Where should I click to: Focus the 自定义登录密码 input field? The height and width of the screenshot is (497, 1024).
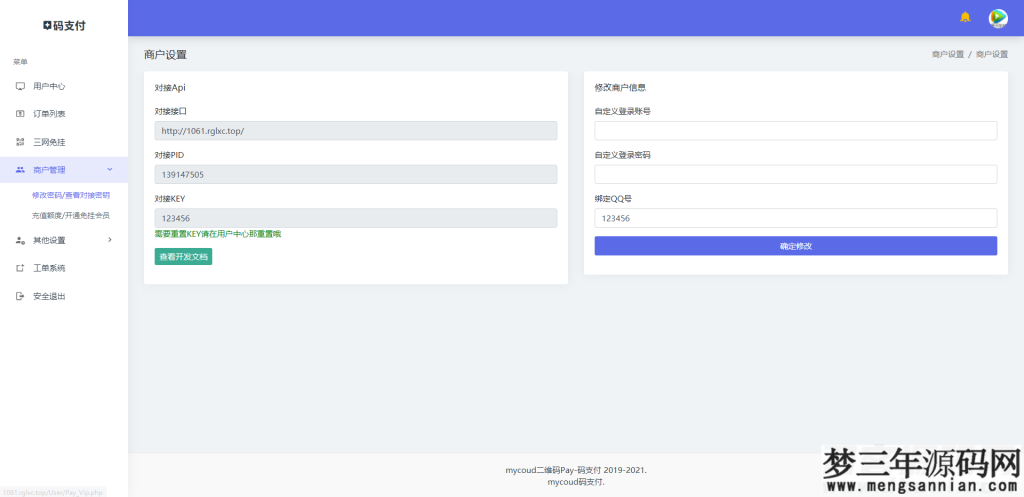coord(795,174)
